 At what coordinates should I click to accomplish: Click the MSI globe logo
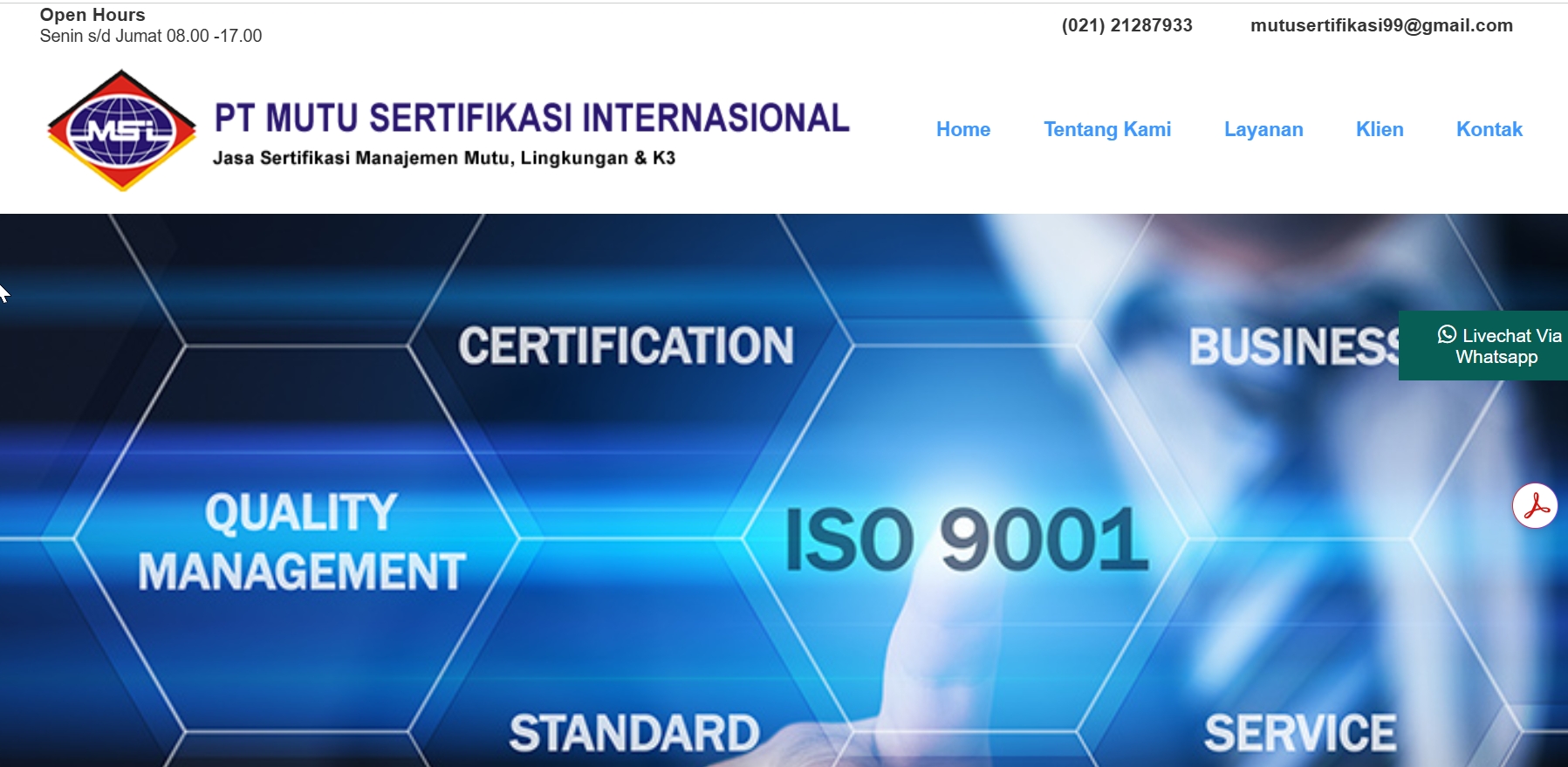121,131
